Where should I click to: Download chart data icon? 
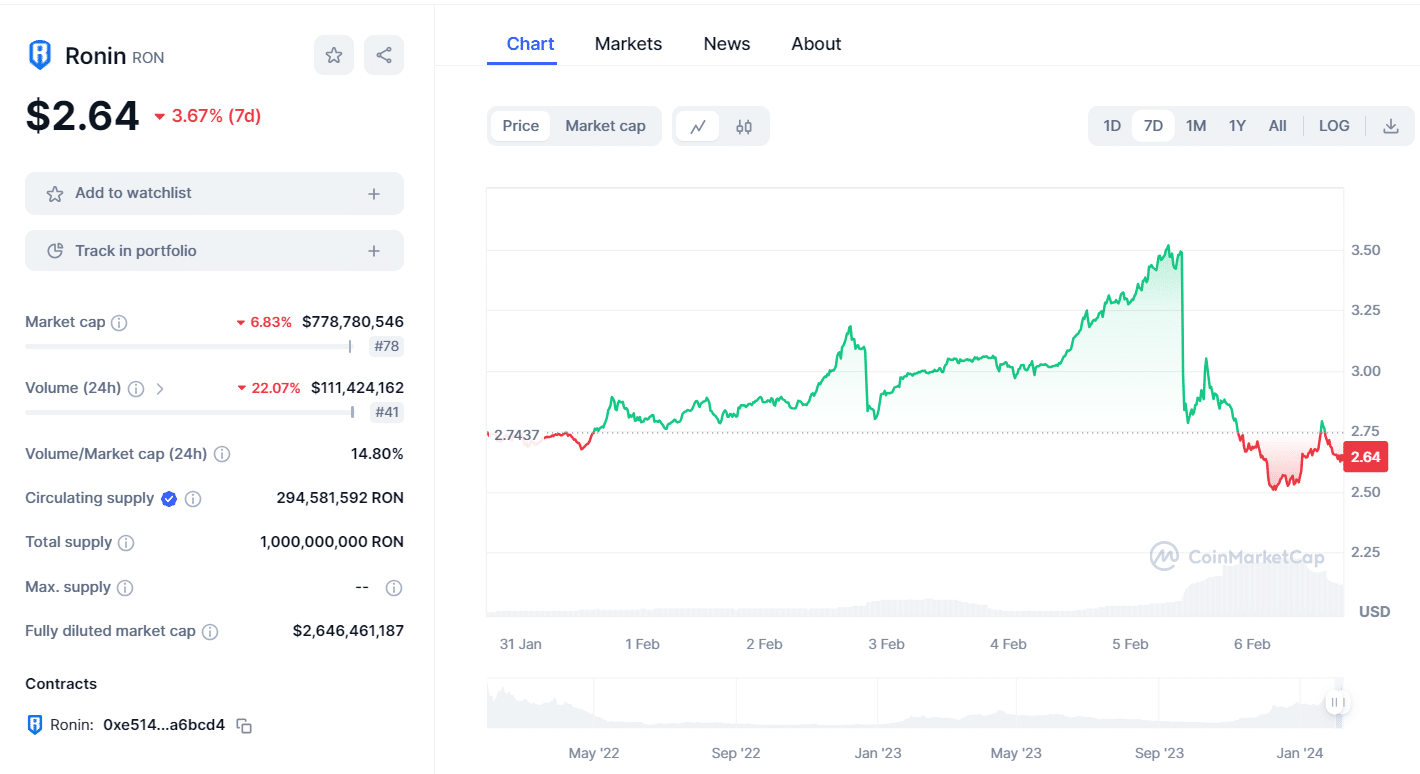1390,126
